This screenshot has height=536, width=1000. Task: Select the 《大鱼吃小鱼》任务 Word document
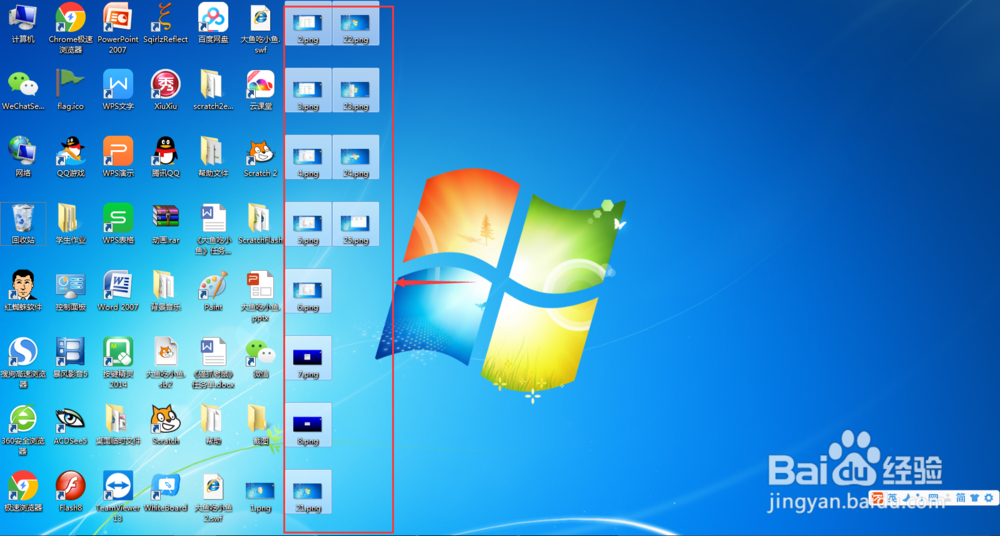coord(213,229)
